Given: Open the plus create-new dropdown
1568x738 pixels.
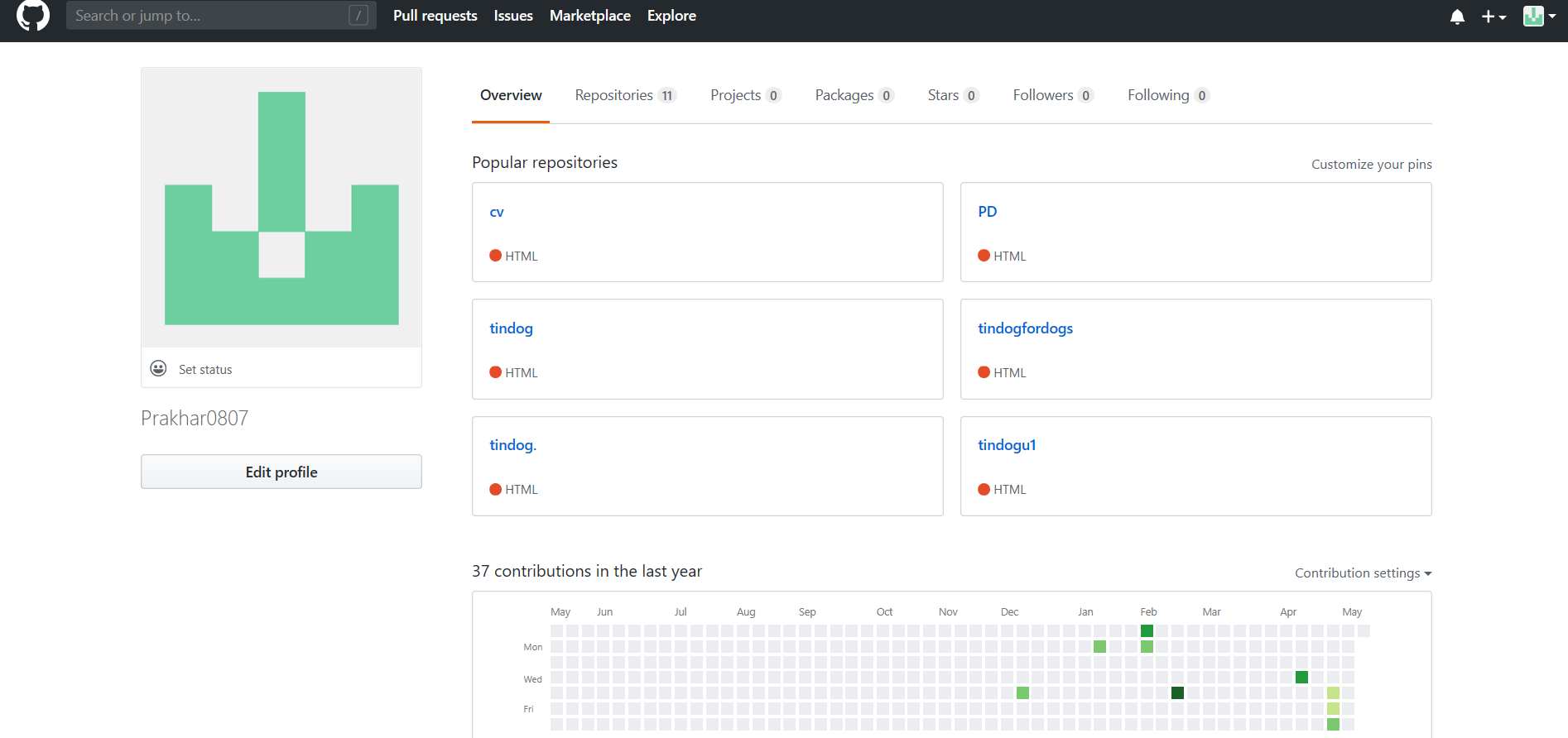Looking at the screenshot, I should [x=1493, y=17].
